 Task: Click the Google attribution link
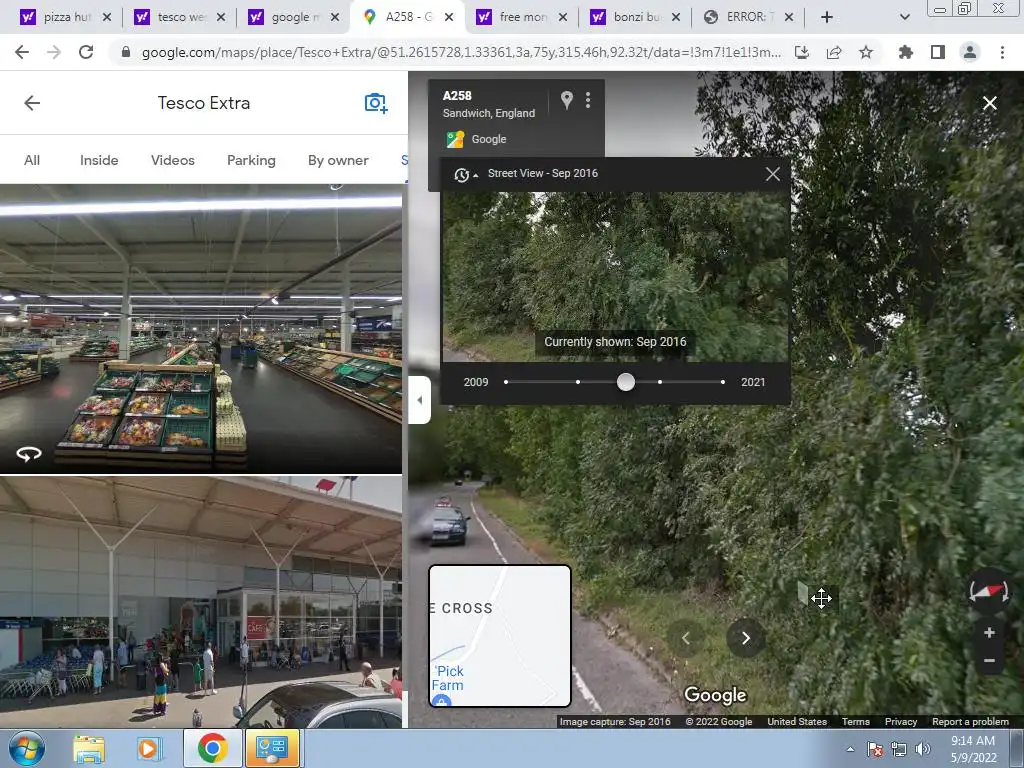[x=488, y=139]
